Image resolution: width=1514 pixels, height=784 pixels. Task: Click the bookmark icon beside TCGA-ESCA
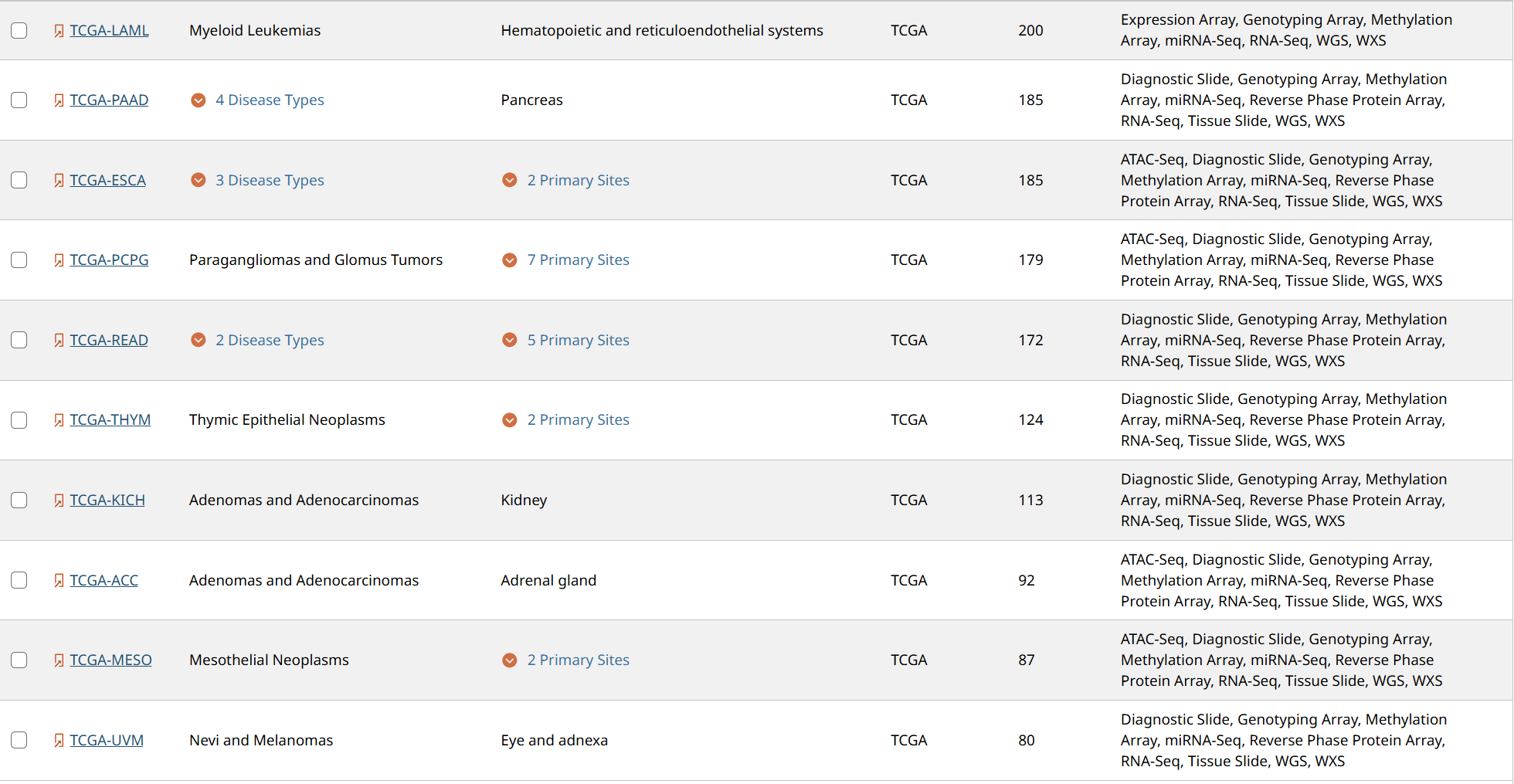point(59,181)
